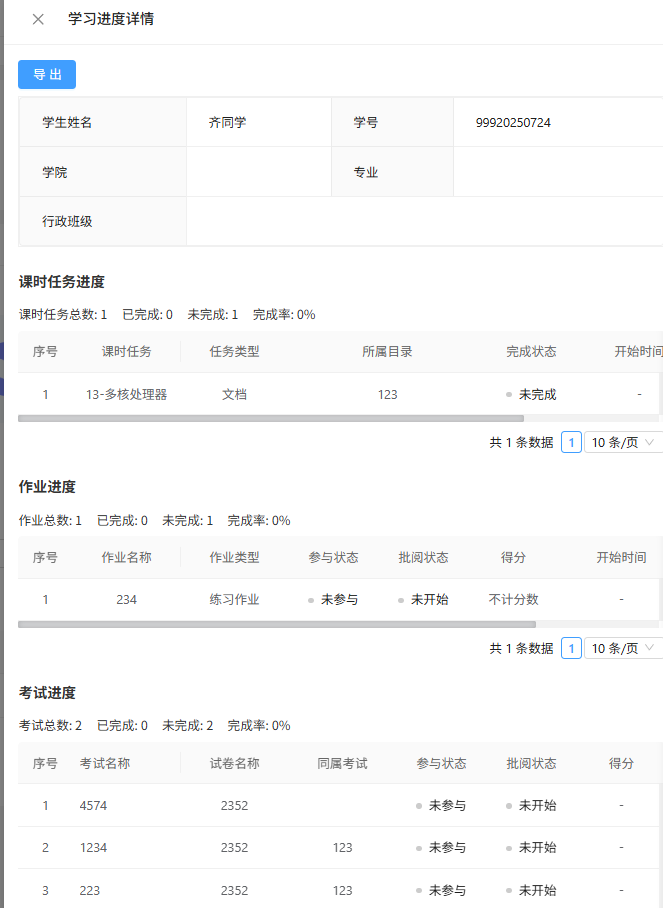Close the 学习进度详情 panel
663x908 pixels.
38,19
